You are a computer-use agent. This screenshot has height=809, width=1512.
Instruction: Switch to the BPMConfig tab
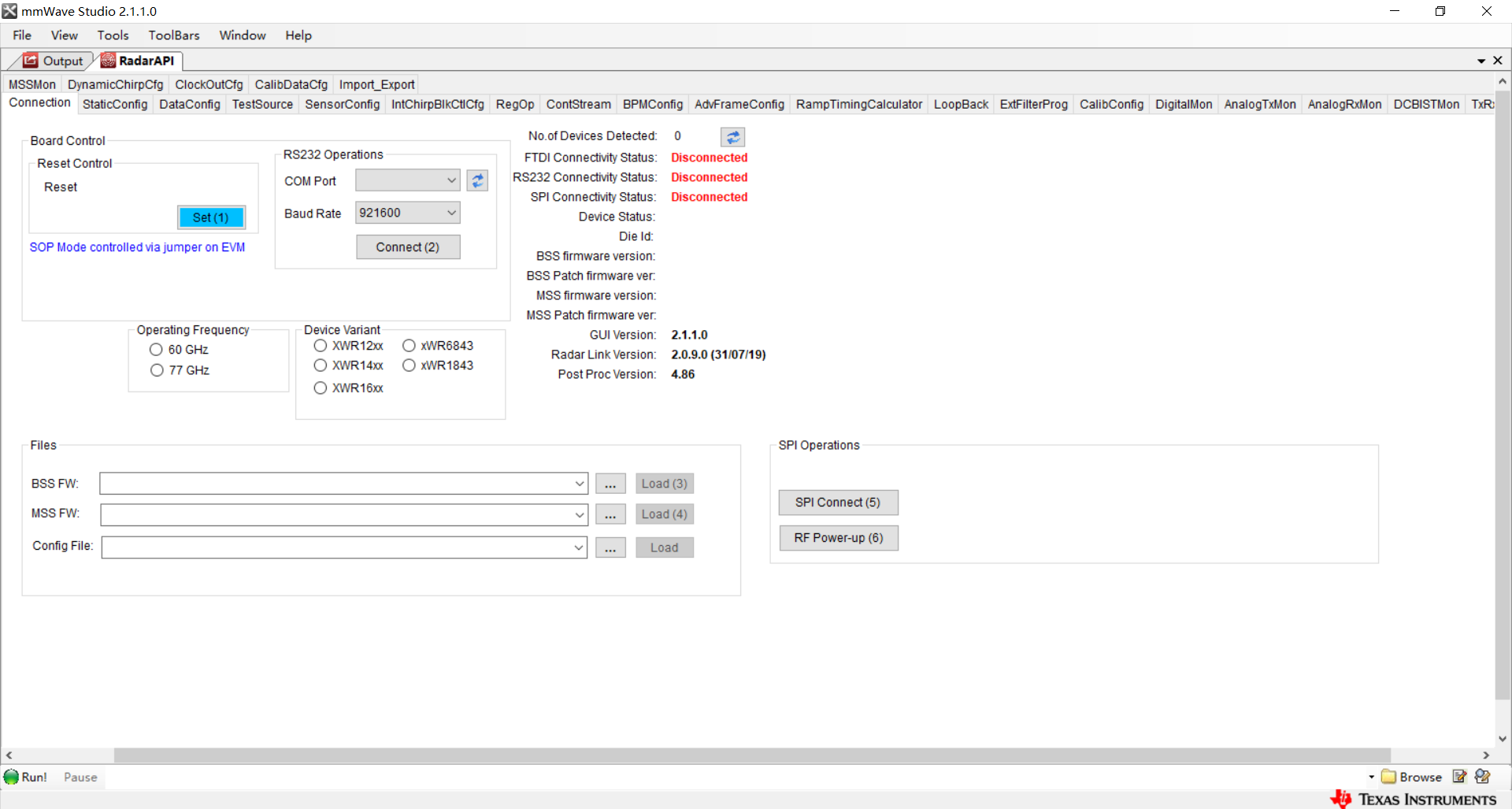point(653,105)
